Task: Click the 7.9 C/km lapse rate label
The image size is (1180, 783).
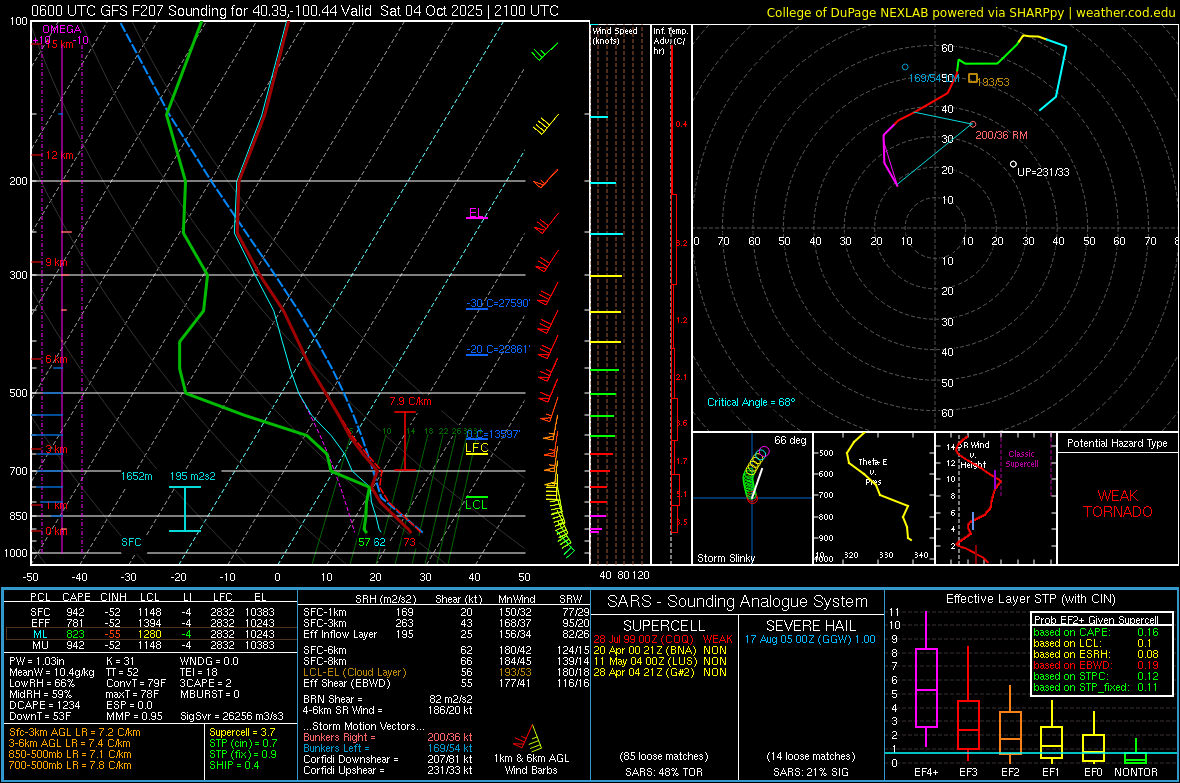Action: pos(410,401)
